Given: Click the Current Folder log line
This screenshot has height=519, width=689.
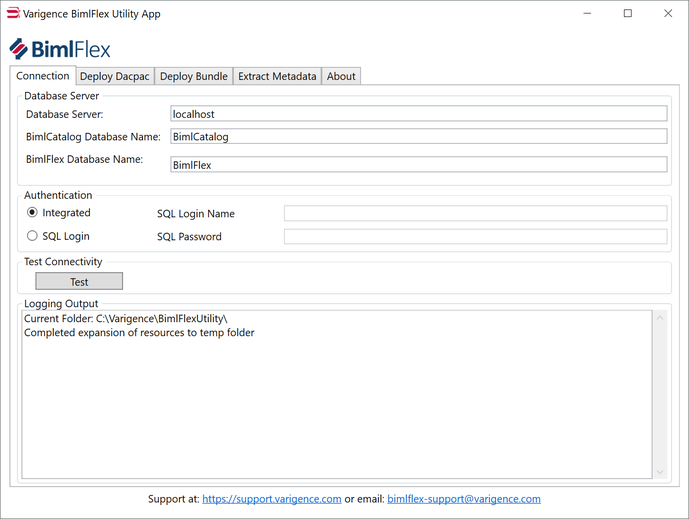Looking at the screenshot, I should [x=126, y=319].
